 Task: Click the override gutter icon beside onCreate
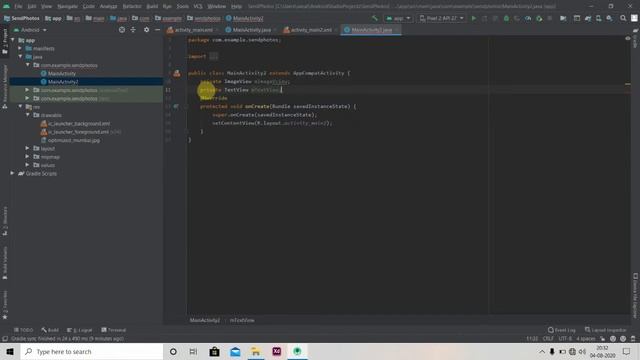[176, 107]
